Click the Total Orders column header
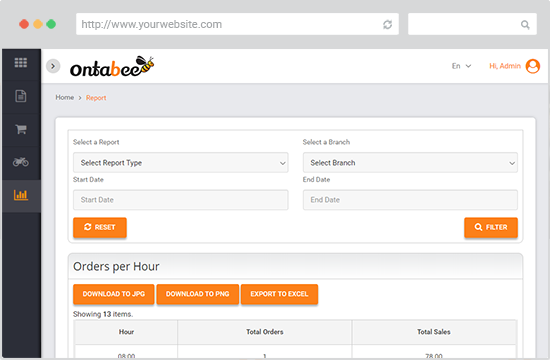 (x=264, y=332)
